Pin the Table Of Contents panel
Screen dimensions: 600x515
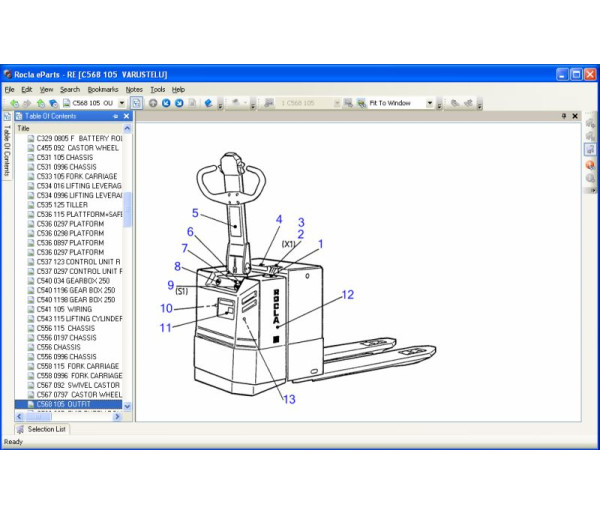point(115,116)
